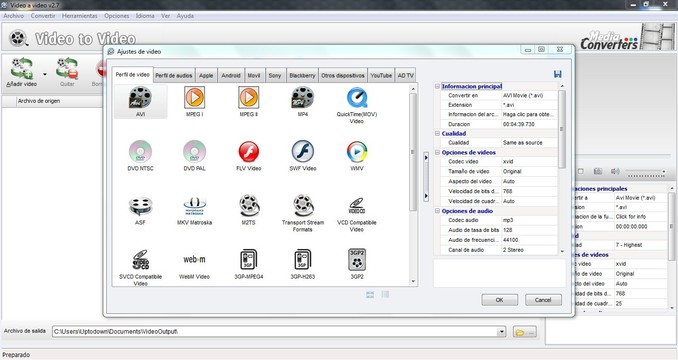This screenshot has height=360, width=678.
Task: Choose the MPEG II format icon
Action: click(249, 97)
